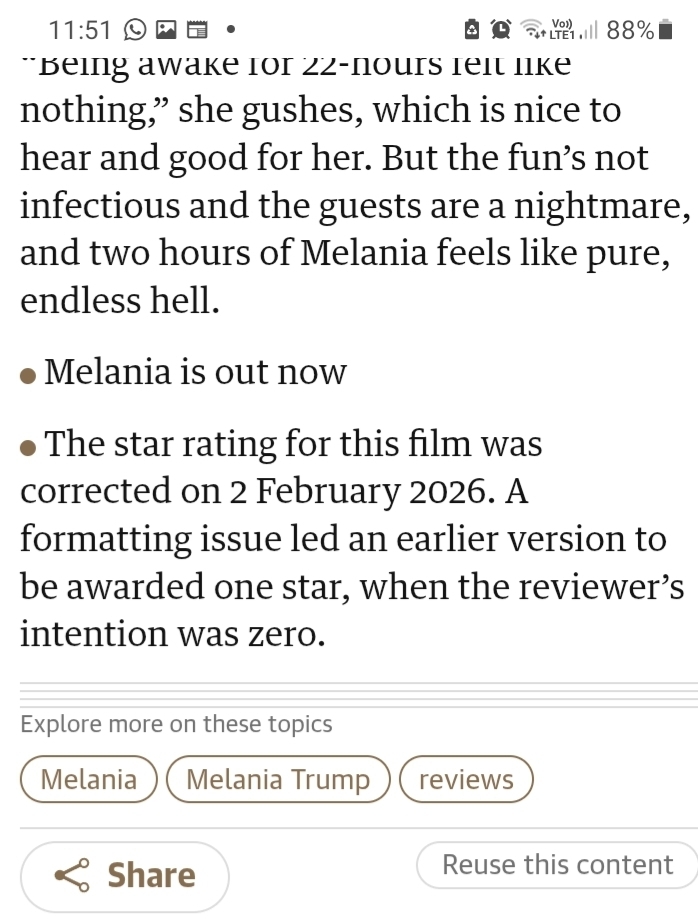698x921 pixels.
Task: Tap the share arrow icon
Action: pos(71,876)
